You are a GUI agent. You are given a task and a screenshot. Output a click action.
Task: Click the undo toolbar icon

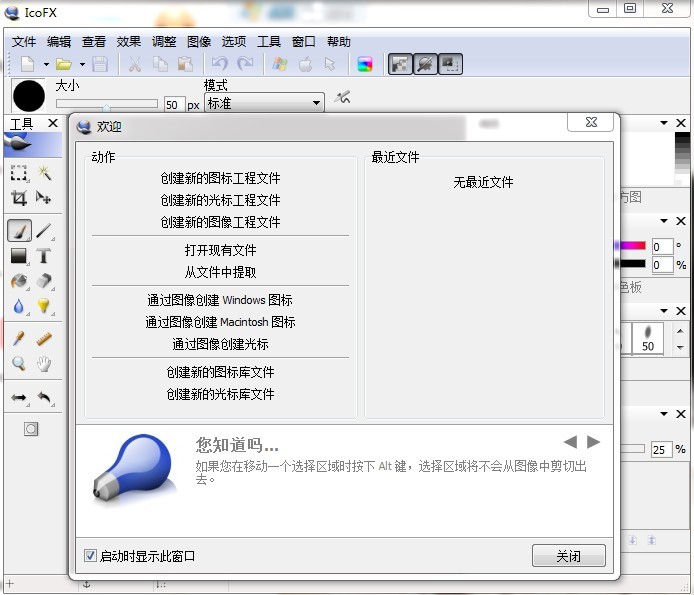pos(220,64)
